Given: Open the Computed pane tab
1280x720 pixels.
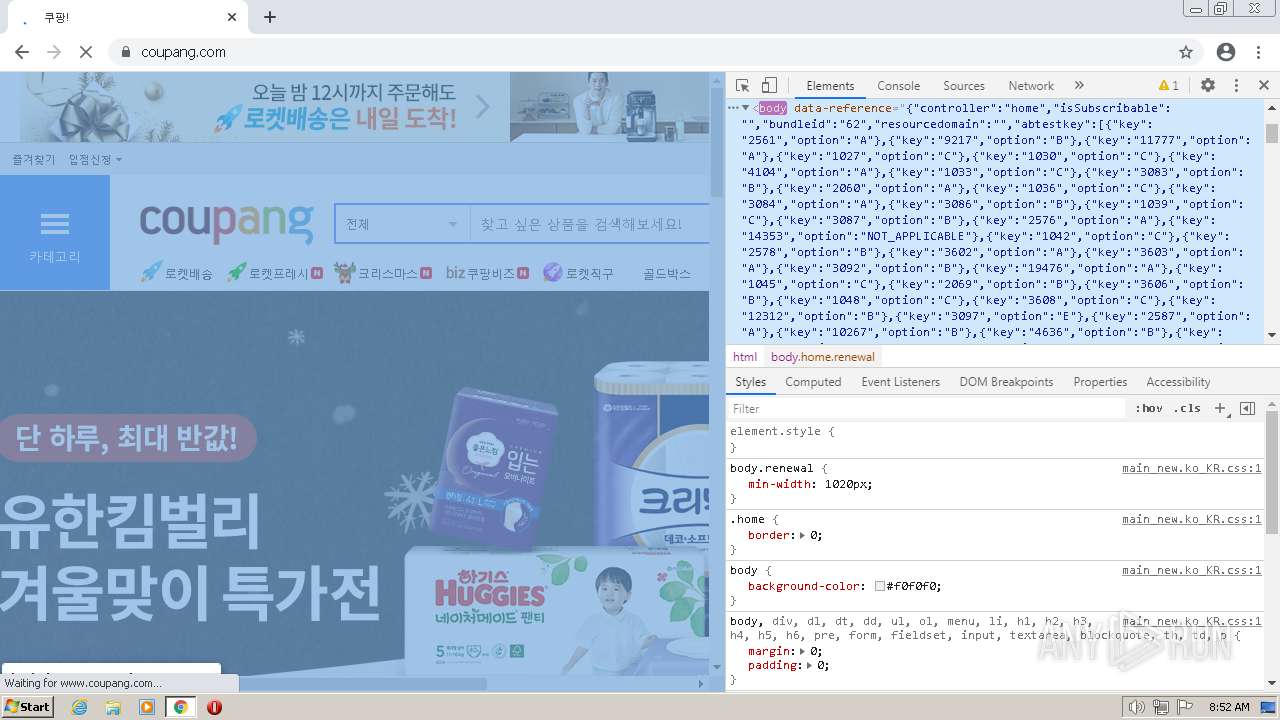Looking at the screenshot, I should pos(813,382).
